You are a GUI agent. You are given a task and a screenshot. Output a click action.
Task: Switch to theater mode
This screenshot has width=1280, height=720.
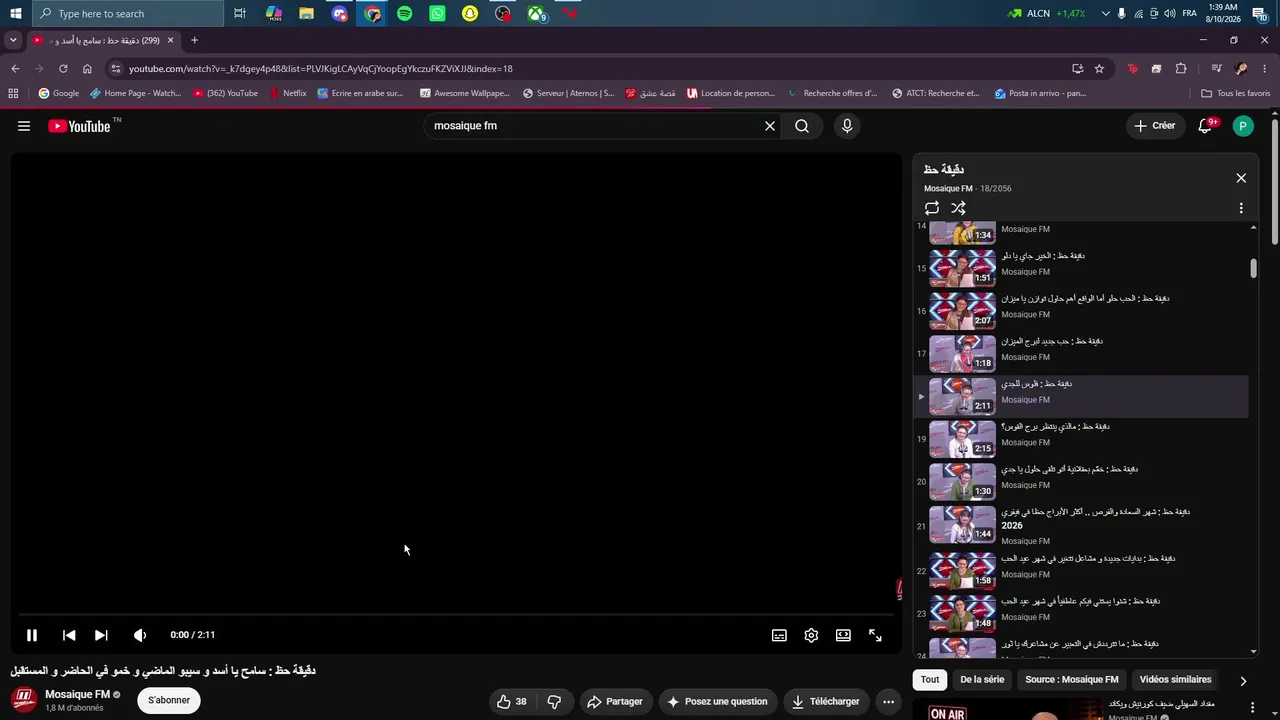pyautogui.click(x=843, y=635)
